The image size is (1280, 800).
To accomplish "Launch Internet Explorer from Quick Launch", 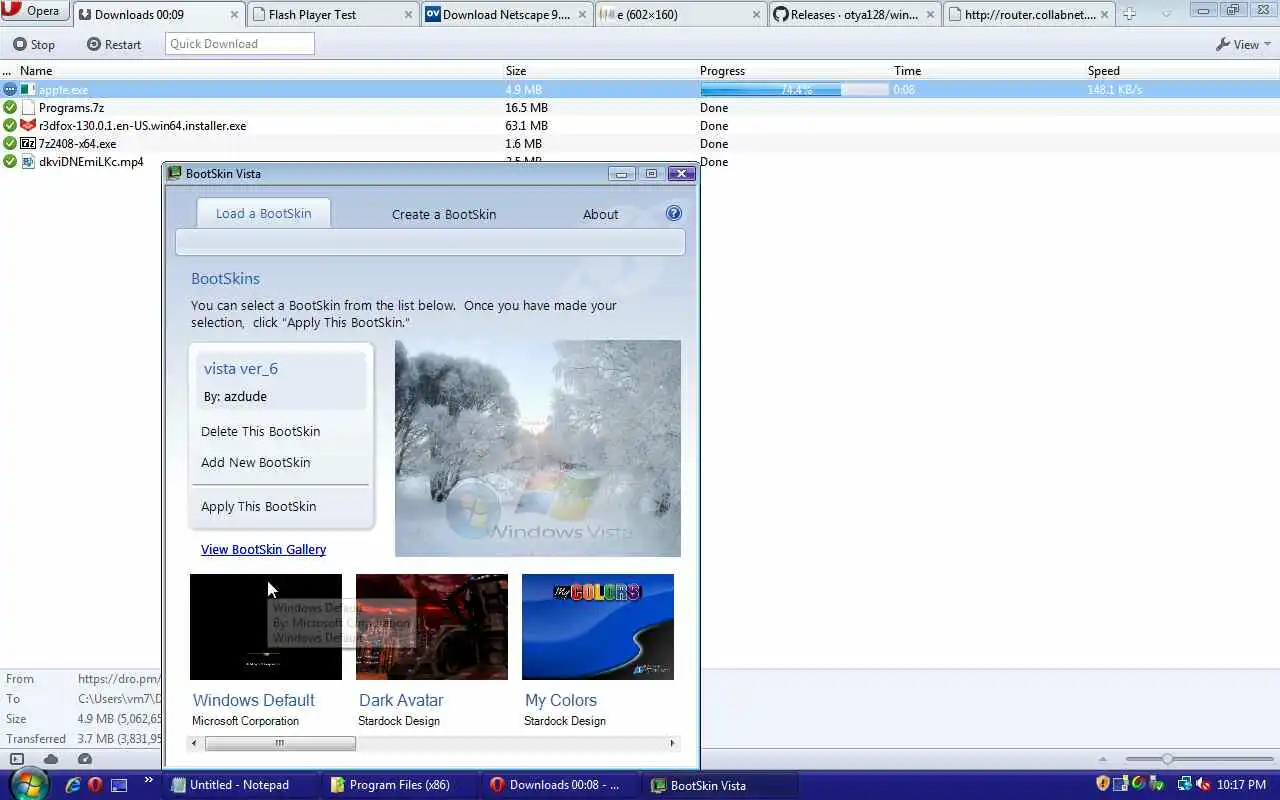I will (x=73, y=785).
